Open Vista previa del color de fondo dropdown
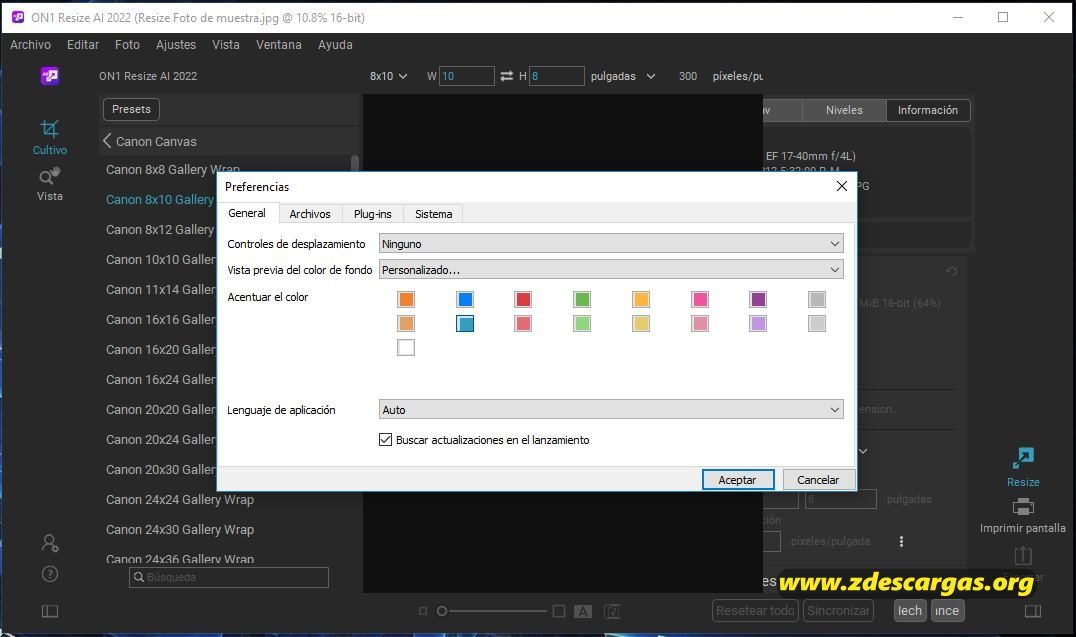This screenshot has width=1076, height=637. (611, 270)
